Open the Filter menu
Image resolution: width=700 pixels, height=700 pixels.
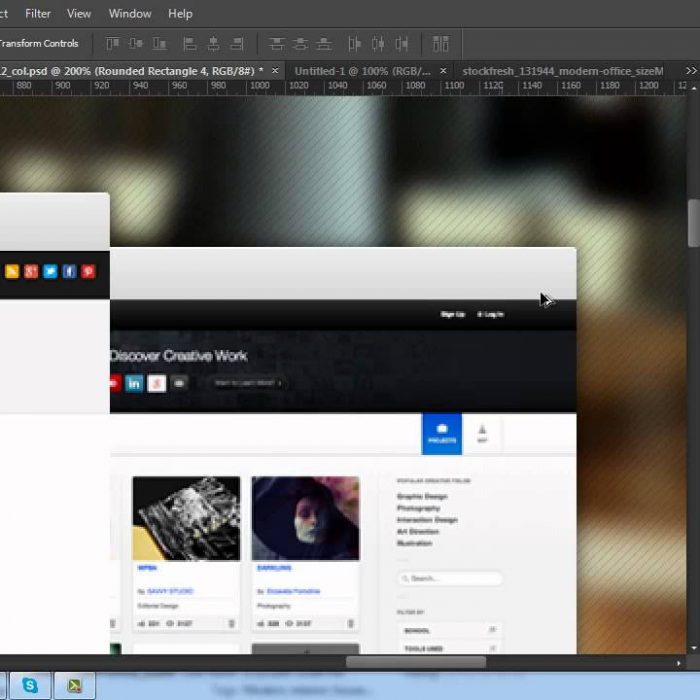pyautogui.click(x=38, y=14)
